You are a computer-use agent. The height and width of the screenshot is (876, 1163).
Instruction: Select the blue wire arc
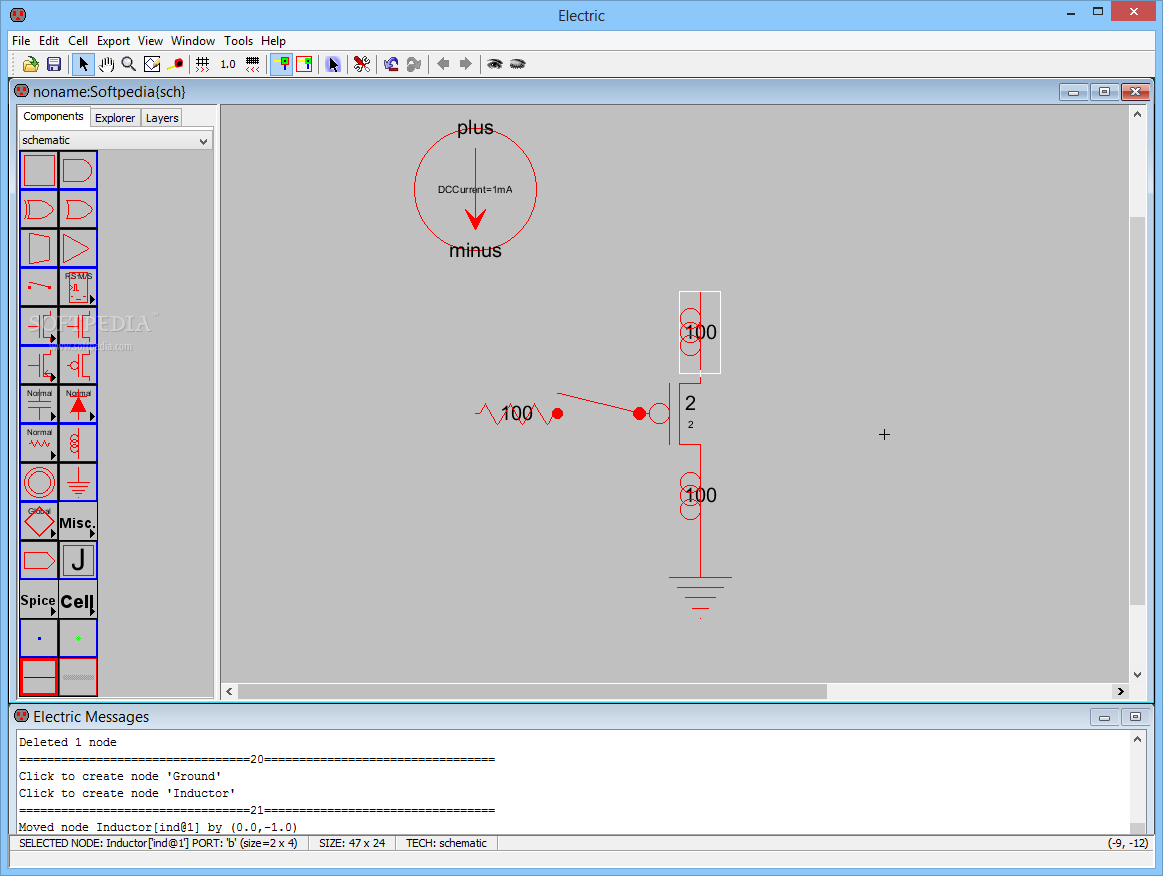[39, 677]
